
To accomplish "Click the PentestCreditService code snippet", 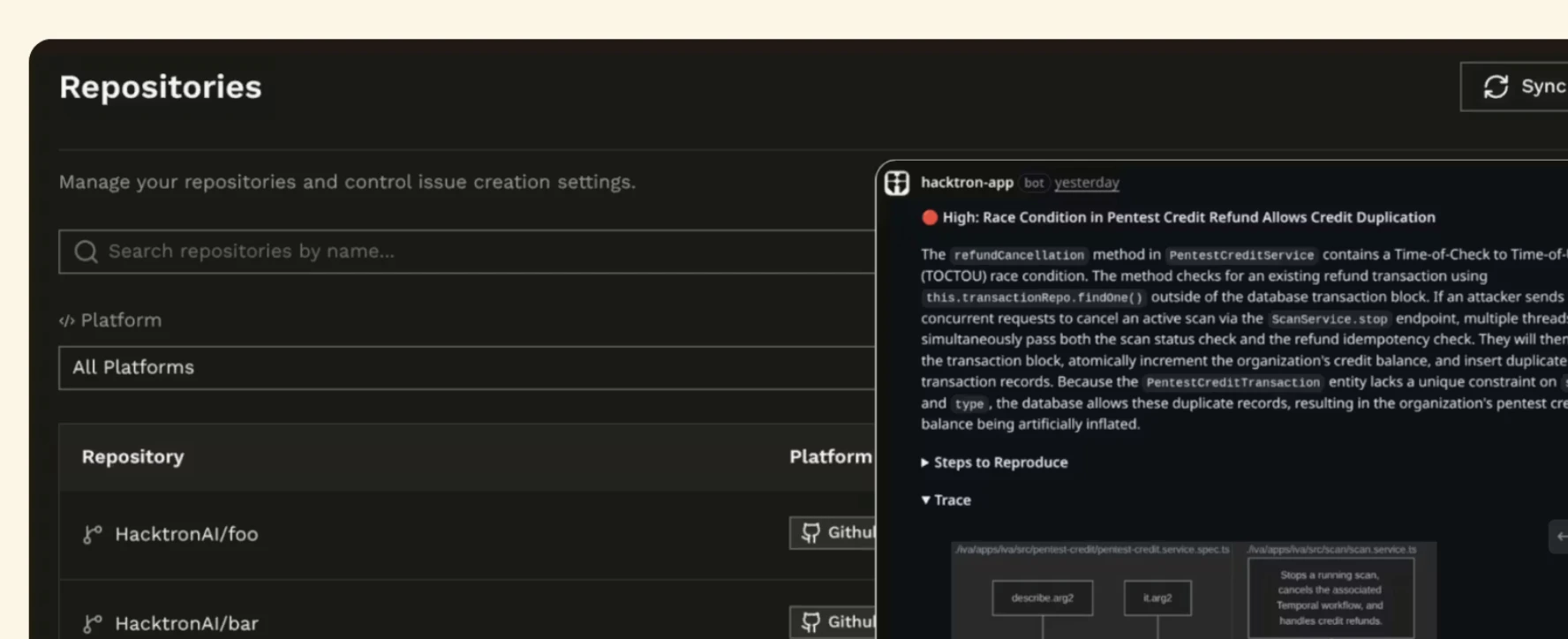I will point(1241,255).
